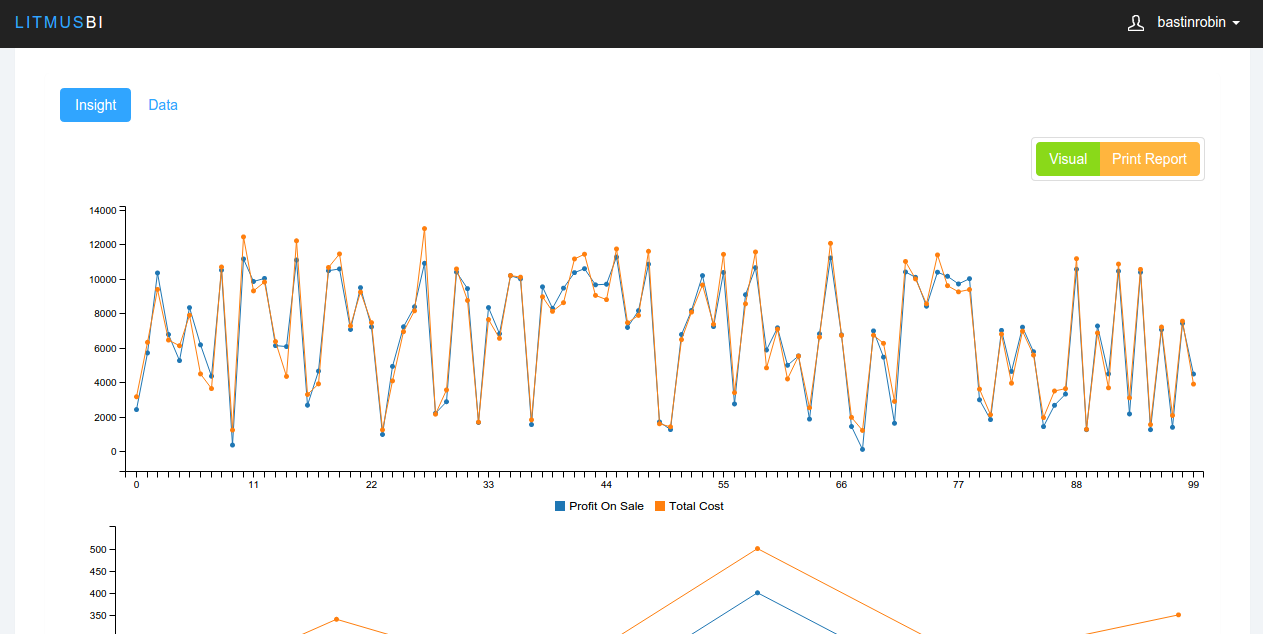This screenshot has height=634, width=1263.
Task: Click the 14000 y-axis label
Action: click(x=103, y=210)
